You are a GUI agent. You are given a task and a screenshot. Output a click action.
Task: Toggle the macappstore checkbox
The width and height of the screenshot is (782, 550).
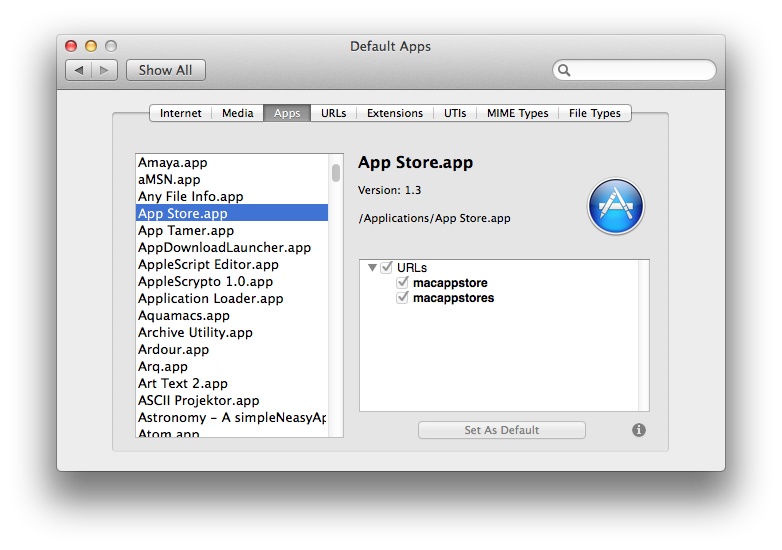pyautogui.click(x=402, y=283)
